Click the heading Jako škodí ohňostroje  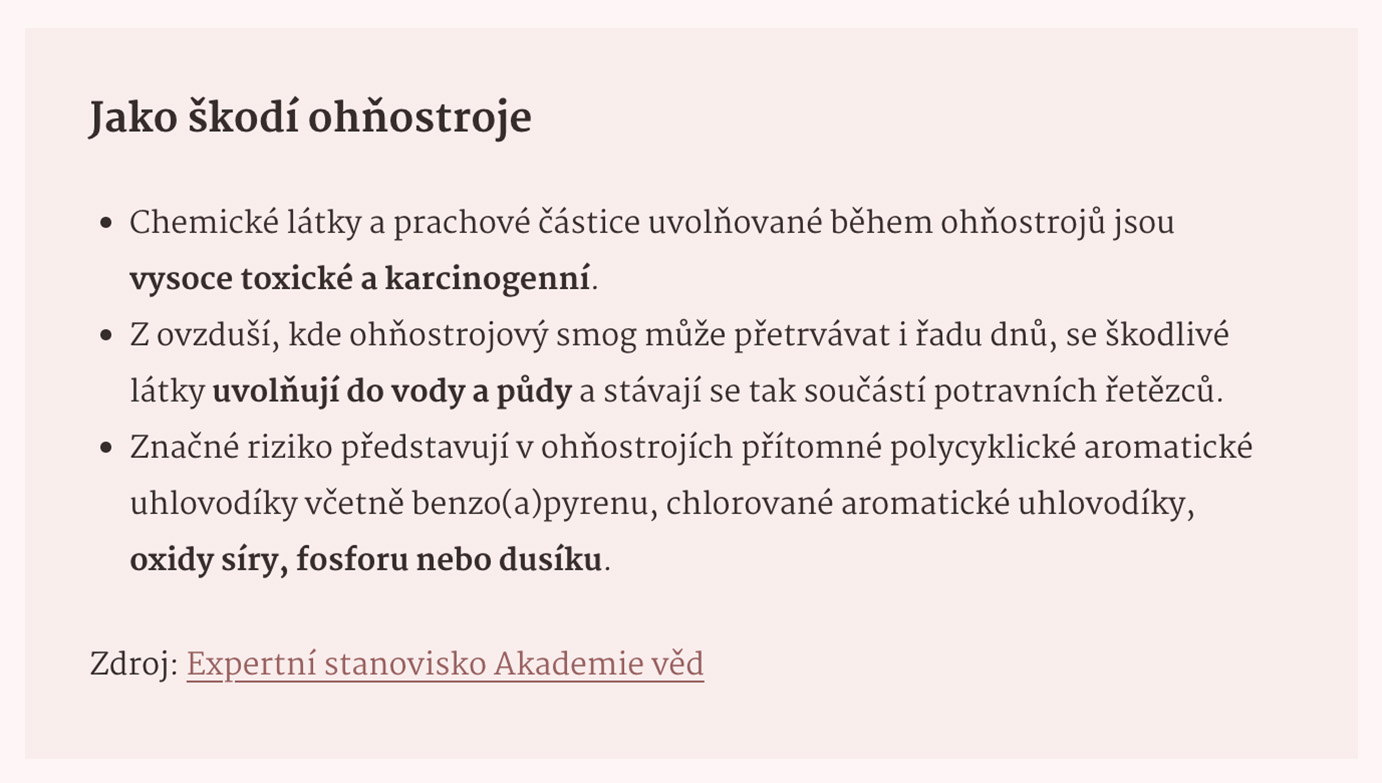[x=310, y=119]
